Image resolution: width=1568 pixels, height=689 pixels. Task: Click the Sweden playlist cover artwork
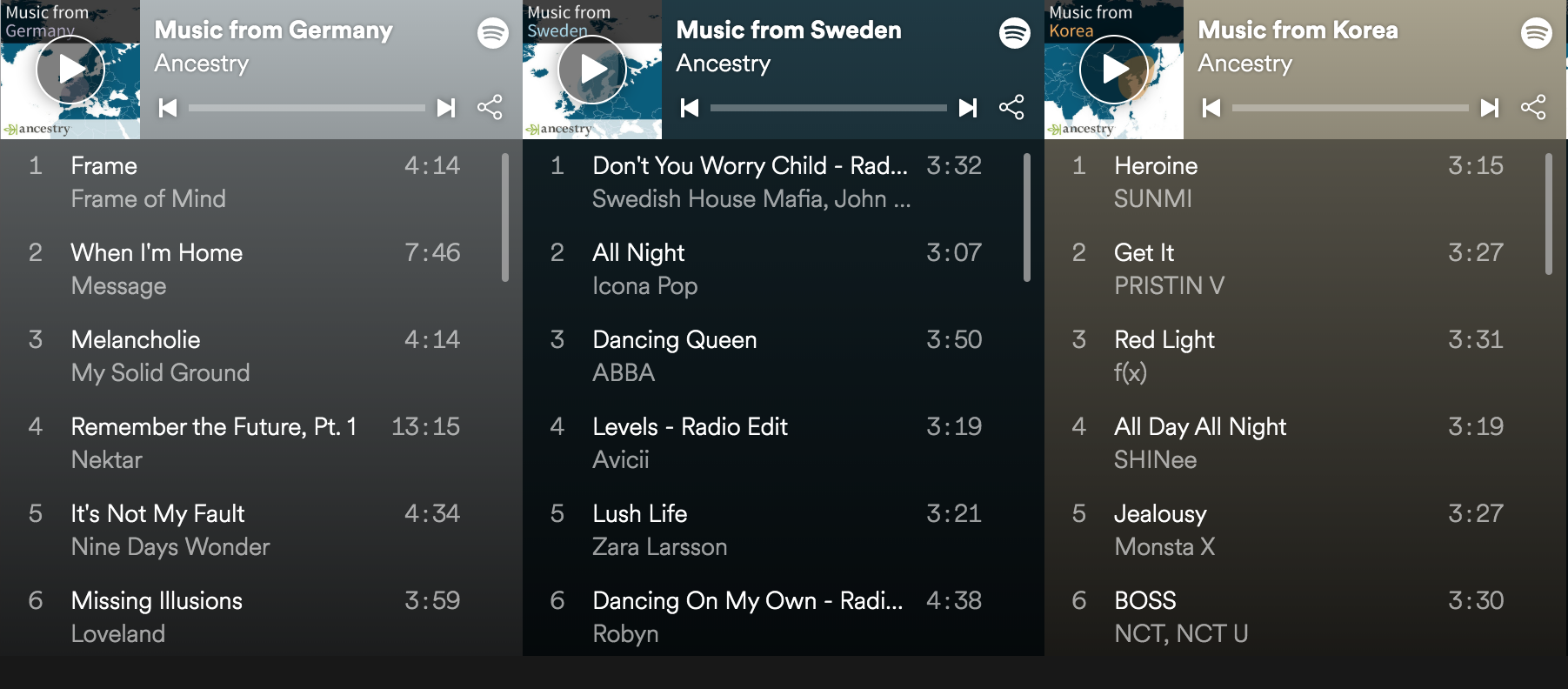(591, 70)
